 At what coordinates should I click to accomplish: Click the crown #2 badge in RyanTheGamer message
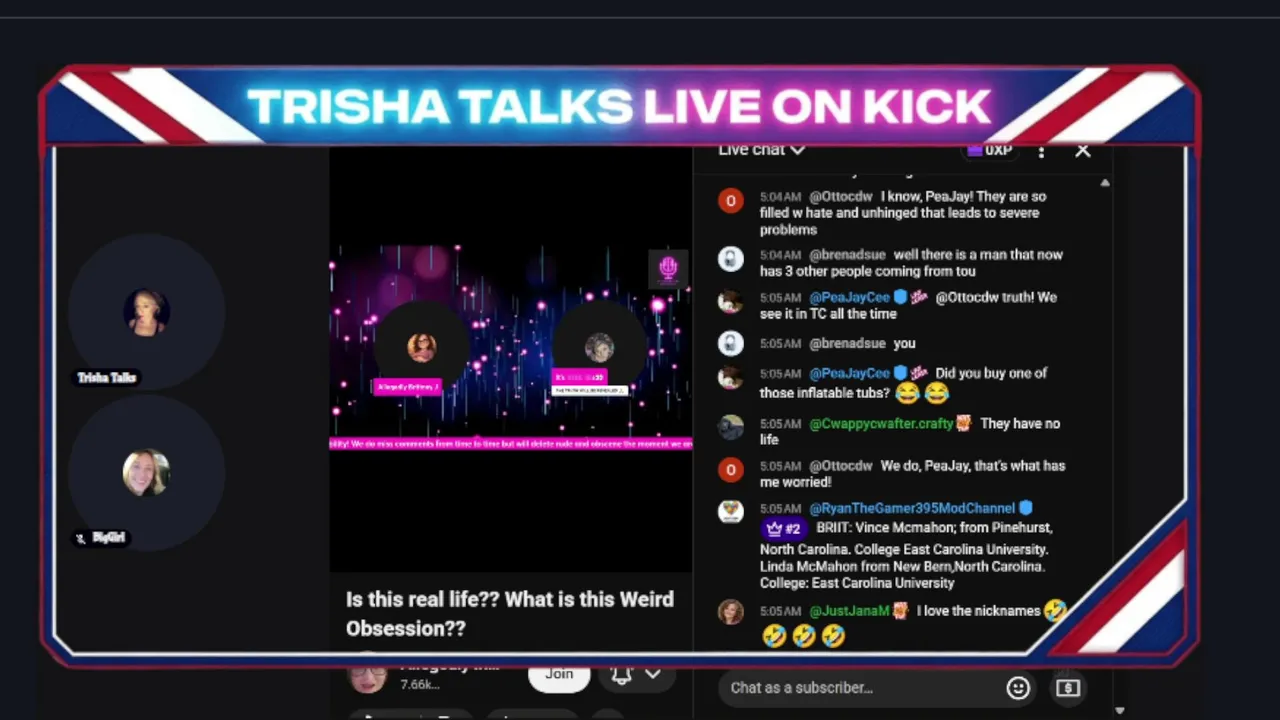point(783,528)
